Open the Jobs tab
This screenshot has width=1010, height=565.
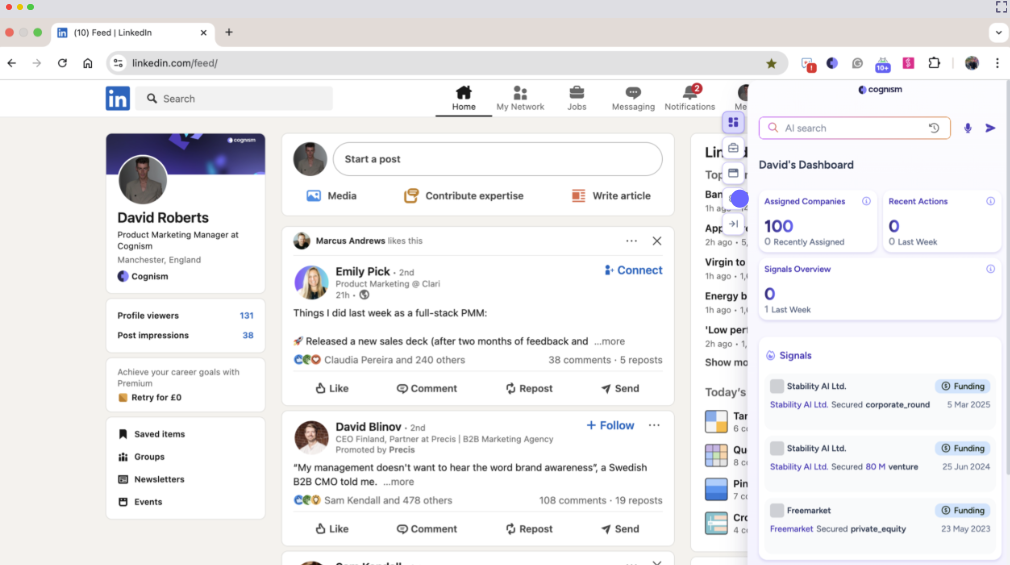[x=576, y=99]
